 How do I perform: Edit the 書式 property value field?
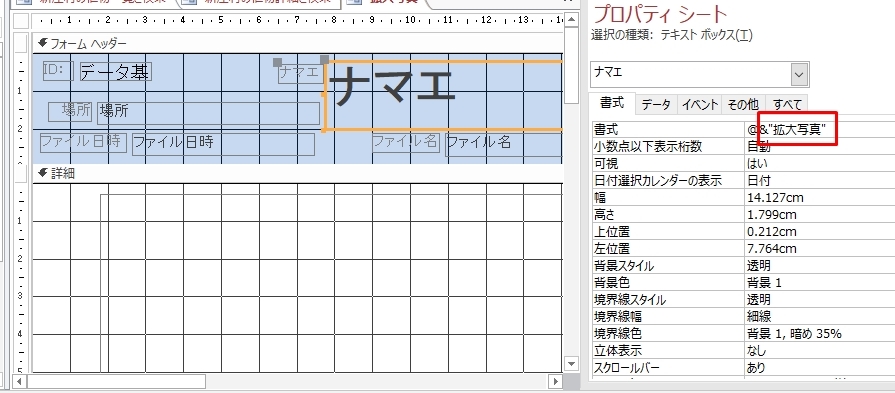coord(820,129)
